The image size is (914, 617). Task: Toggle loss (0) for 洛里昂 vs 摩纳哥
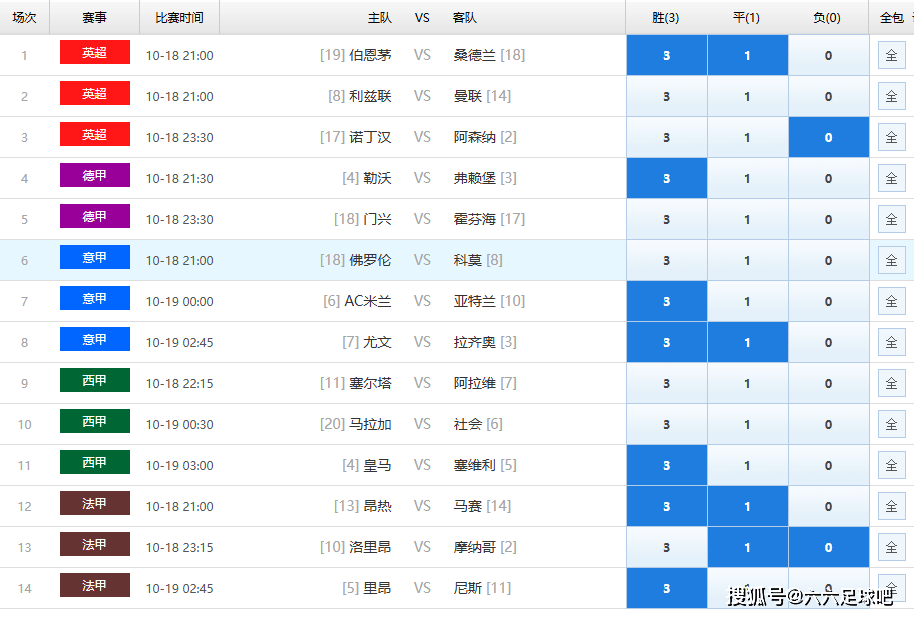pyautogui.click(x=829, y=548)
